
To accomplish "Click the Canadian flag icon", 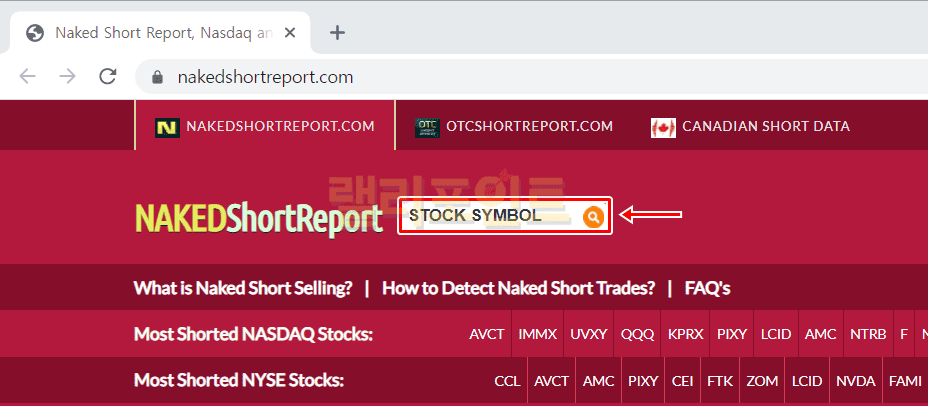I will 663,127.
